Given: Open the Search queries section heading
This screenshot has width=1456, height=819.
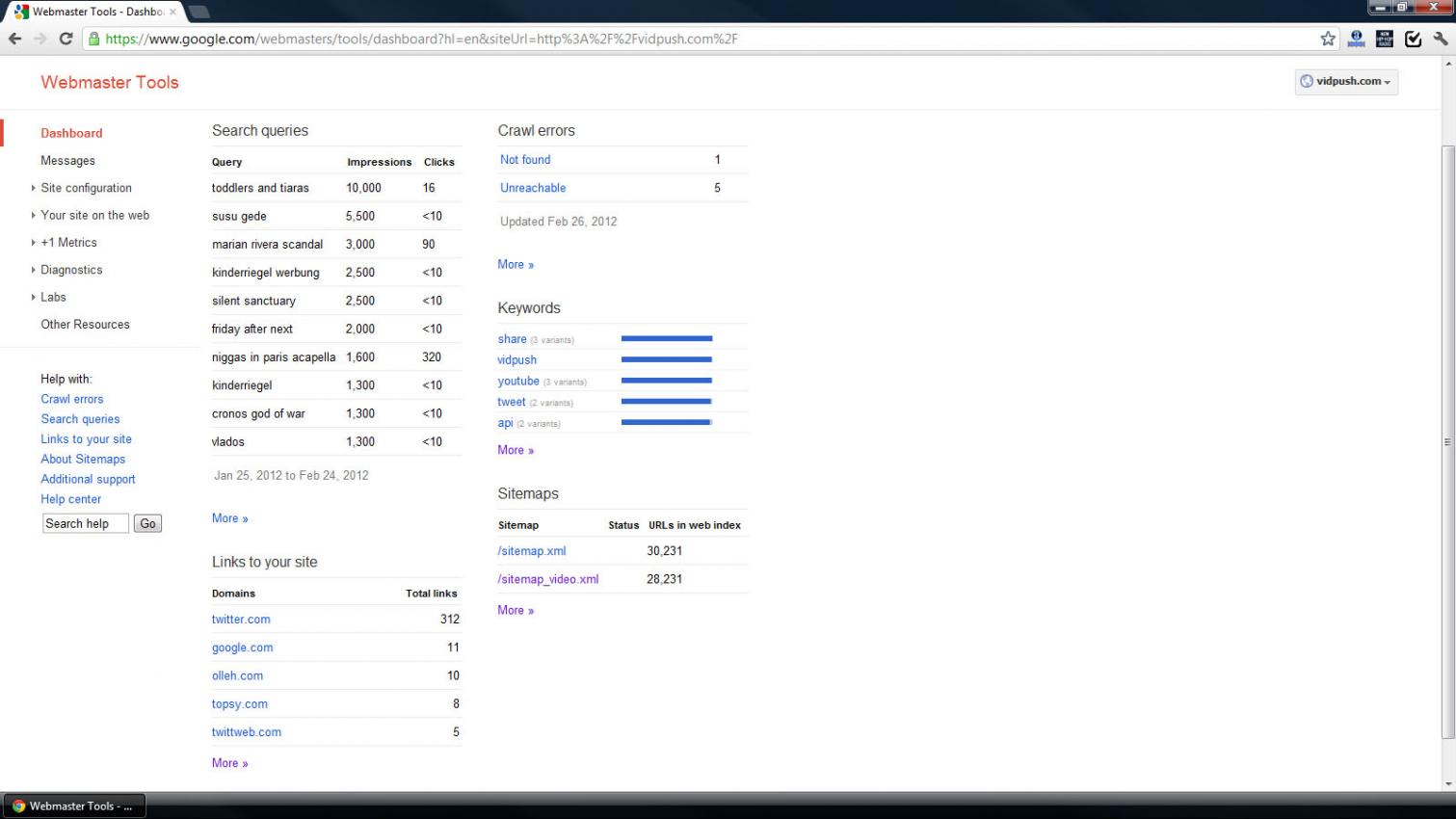Looking at the screenshot, I should point(260,131).
